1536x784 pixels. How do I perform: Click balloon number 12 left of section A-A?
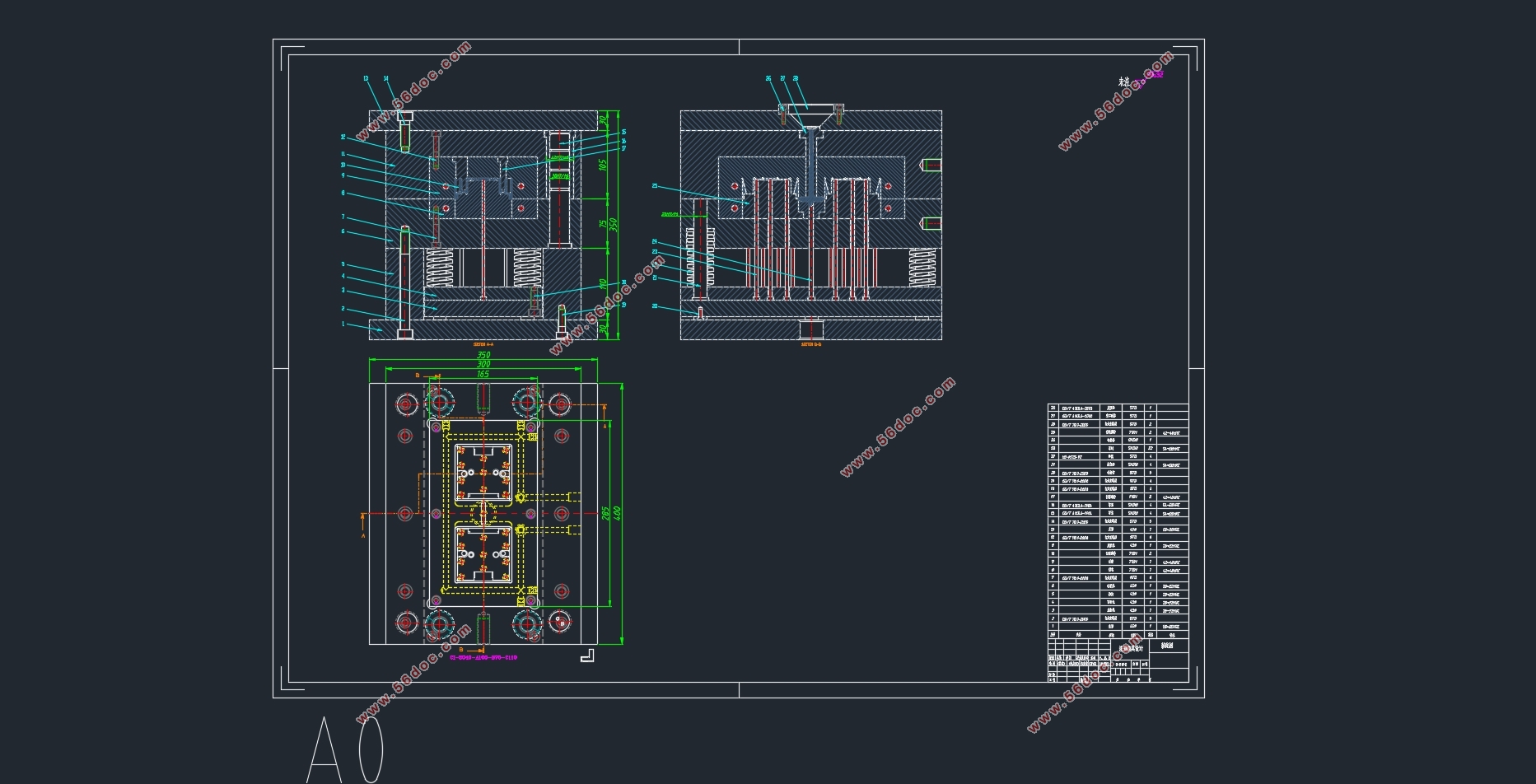(343, 138)
